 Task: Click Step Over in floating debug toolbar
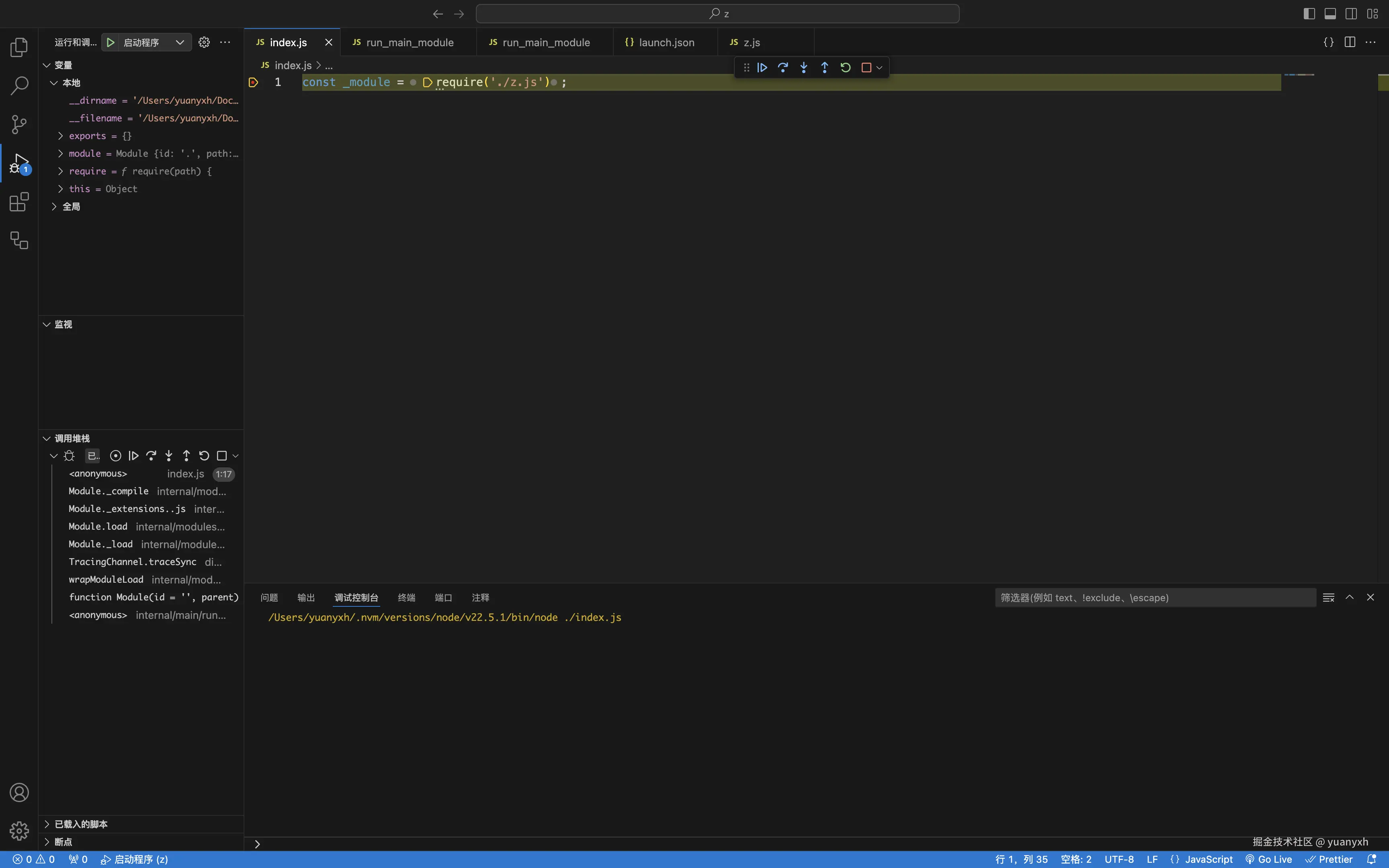point(783,68)
